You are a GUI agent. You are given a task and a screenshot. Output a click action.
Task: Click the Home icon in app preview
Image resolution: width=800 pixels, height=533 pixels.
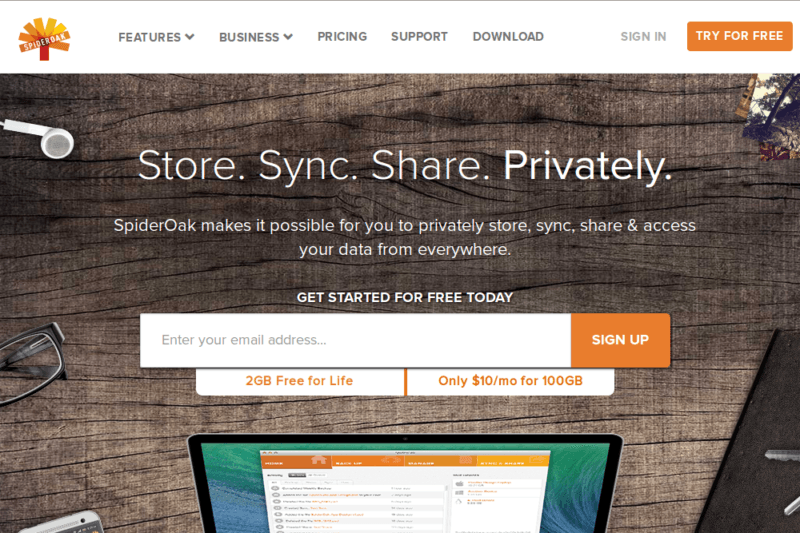318,460
